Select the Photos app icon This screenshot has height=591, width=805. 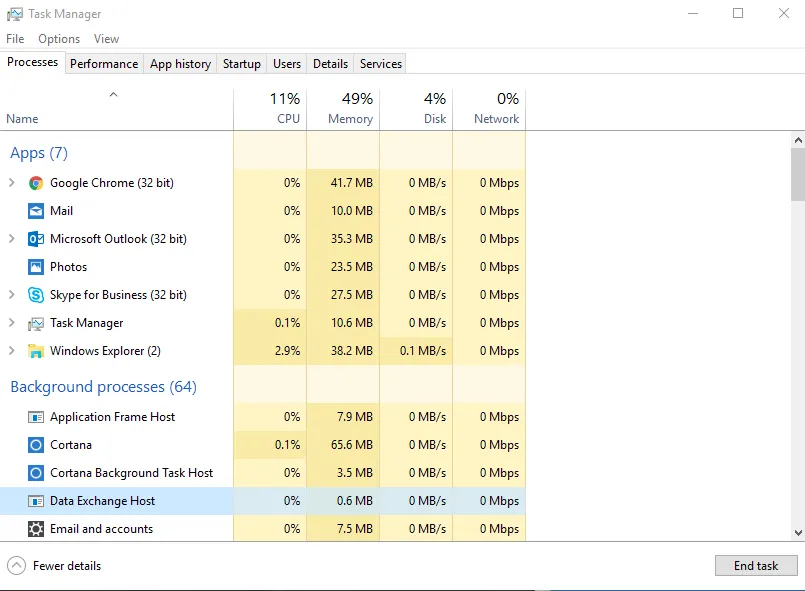(x=36, y=267)
